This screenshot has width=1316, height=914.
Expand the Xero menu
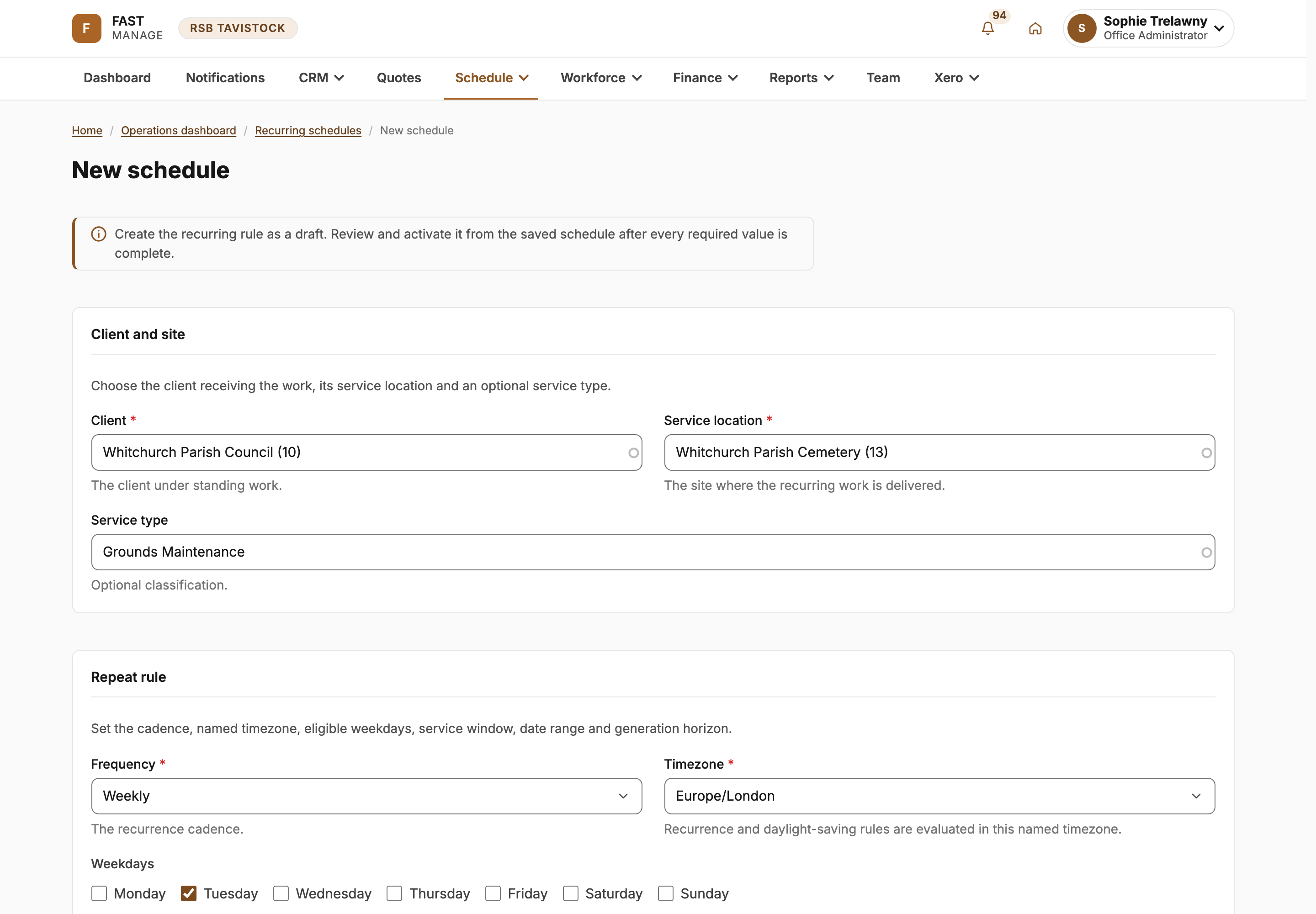[x=956, y=78]
